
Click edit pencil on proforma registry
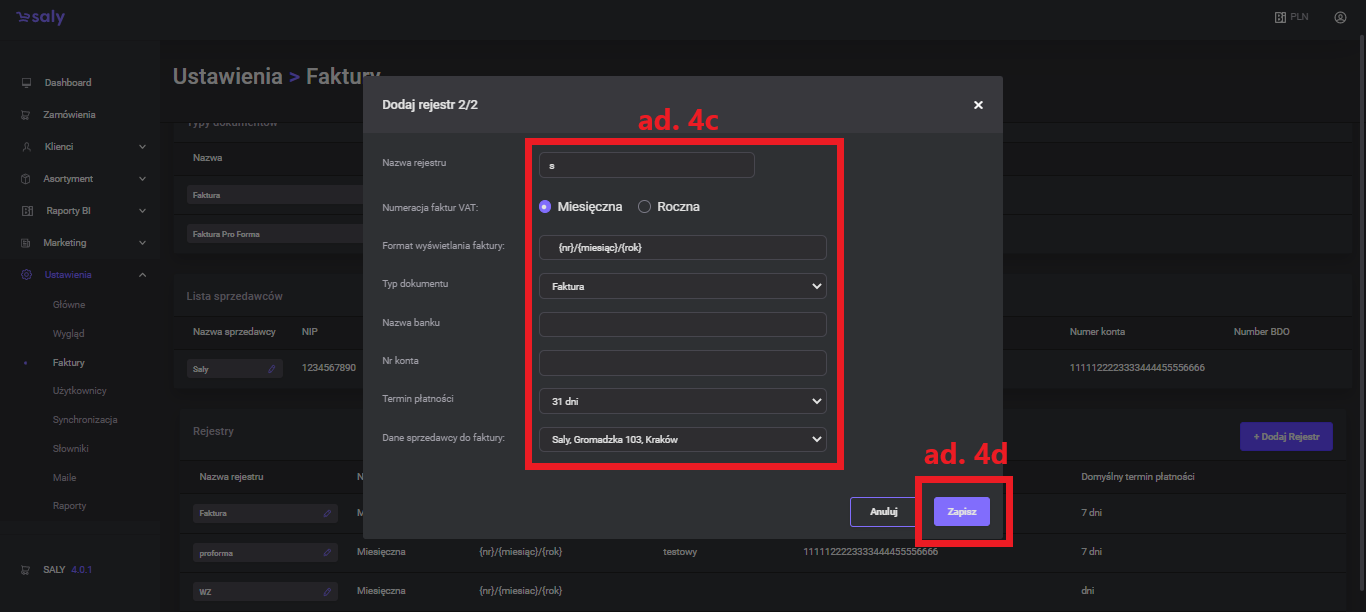[x=327, y=552]
